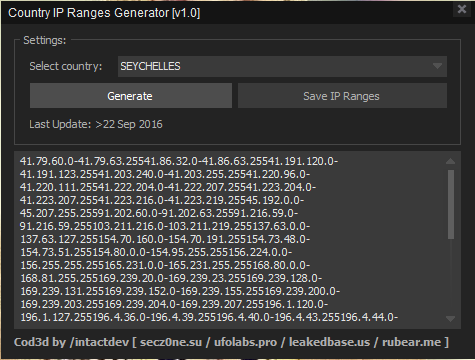This screenshot has width=475, height=360.
Task: Click the IP line starting '156.255.255.255'
Action: (165, 265)
